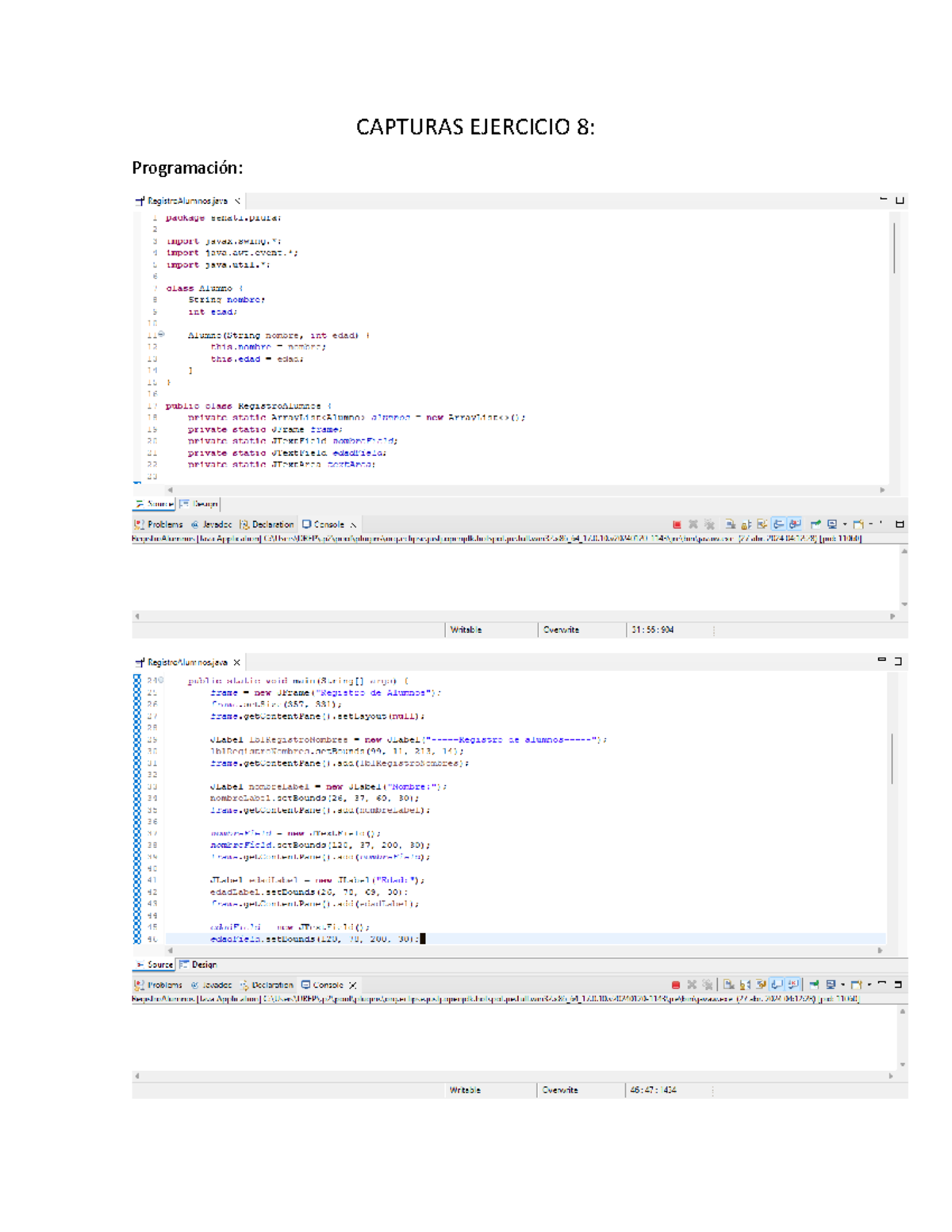Select the Scroll Lock icon in Console toolbar
The width and height of the screenshot is (952, 1232).
[745, 524]
